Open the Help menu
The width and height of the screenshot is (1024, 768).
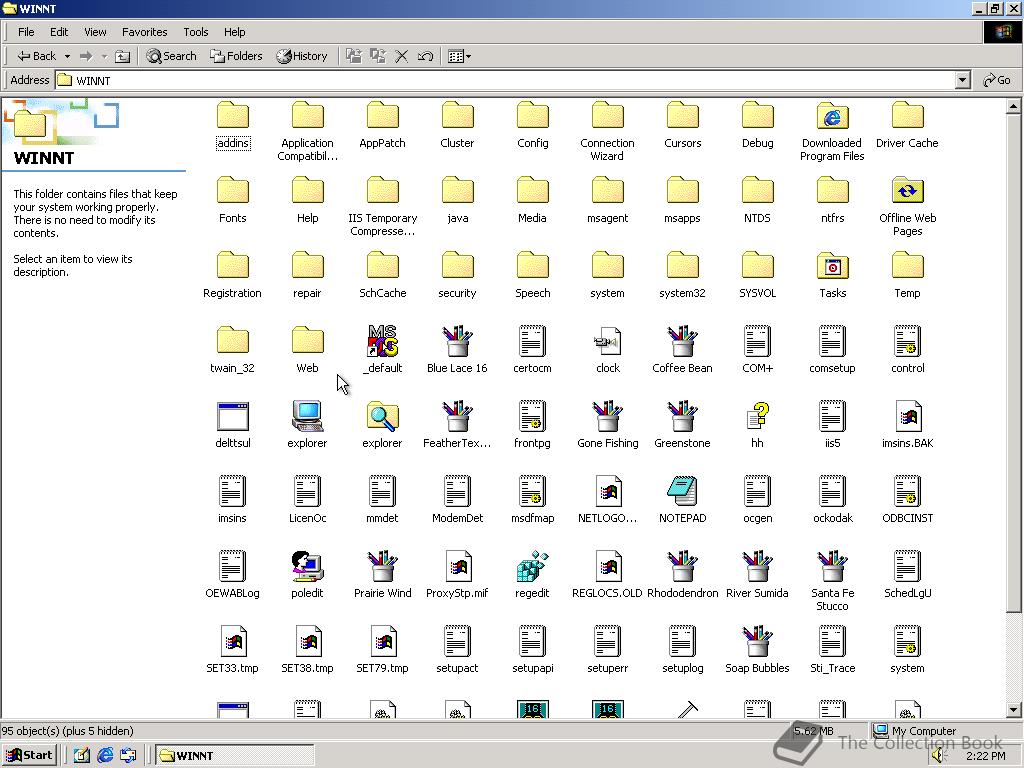234,32
